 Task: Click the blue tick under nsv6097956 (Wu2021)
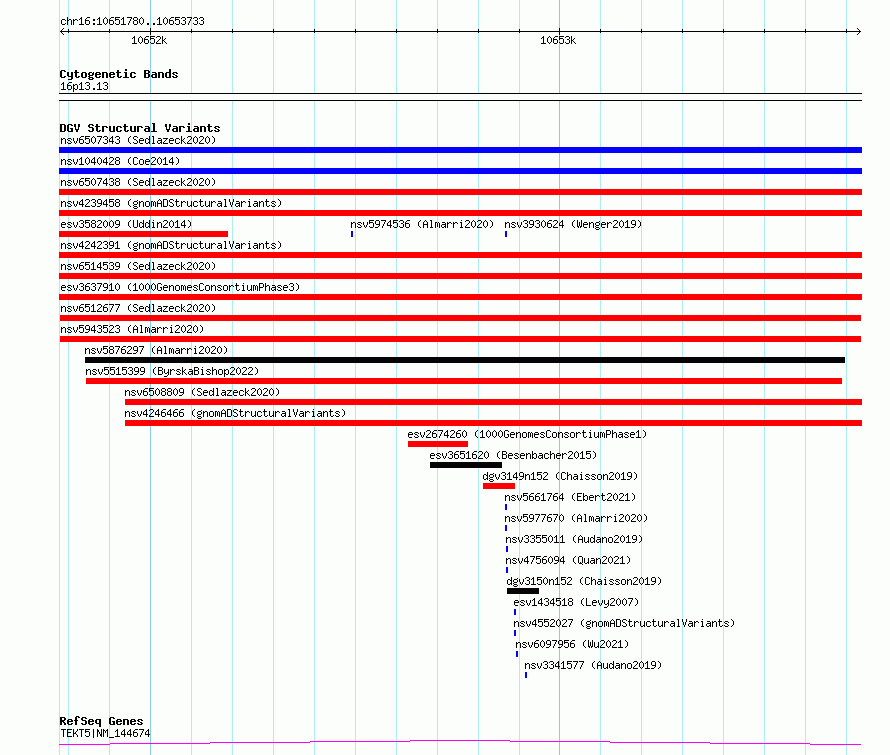coord(517,654)
